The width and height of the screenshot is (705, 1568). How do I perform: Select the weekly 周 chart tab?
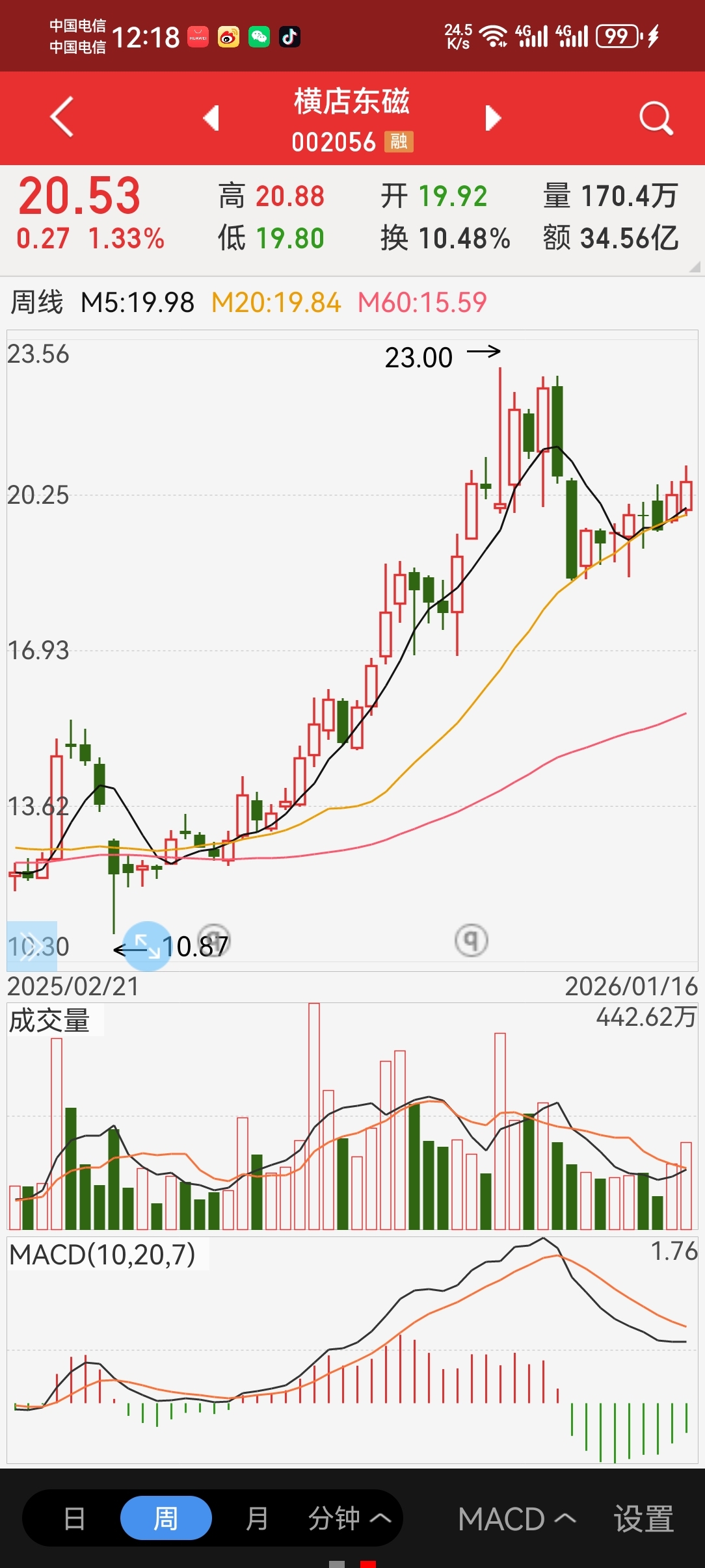pyautogui.click(x=166, y=1519)
